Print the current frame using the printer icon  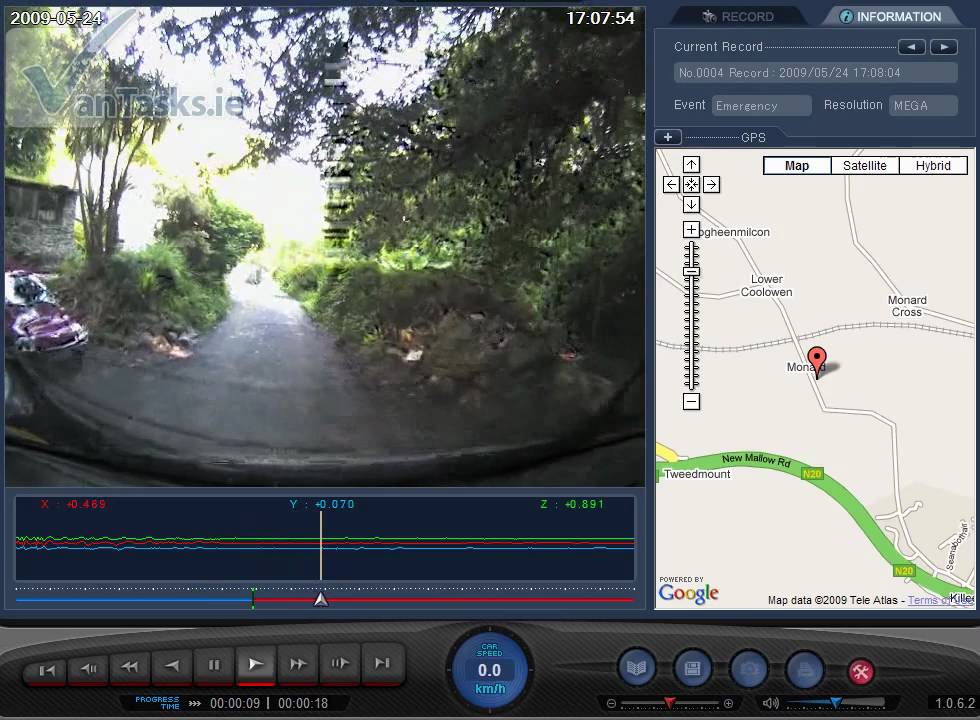click(805, 670)
